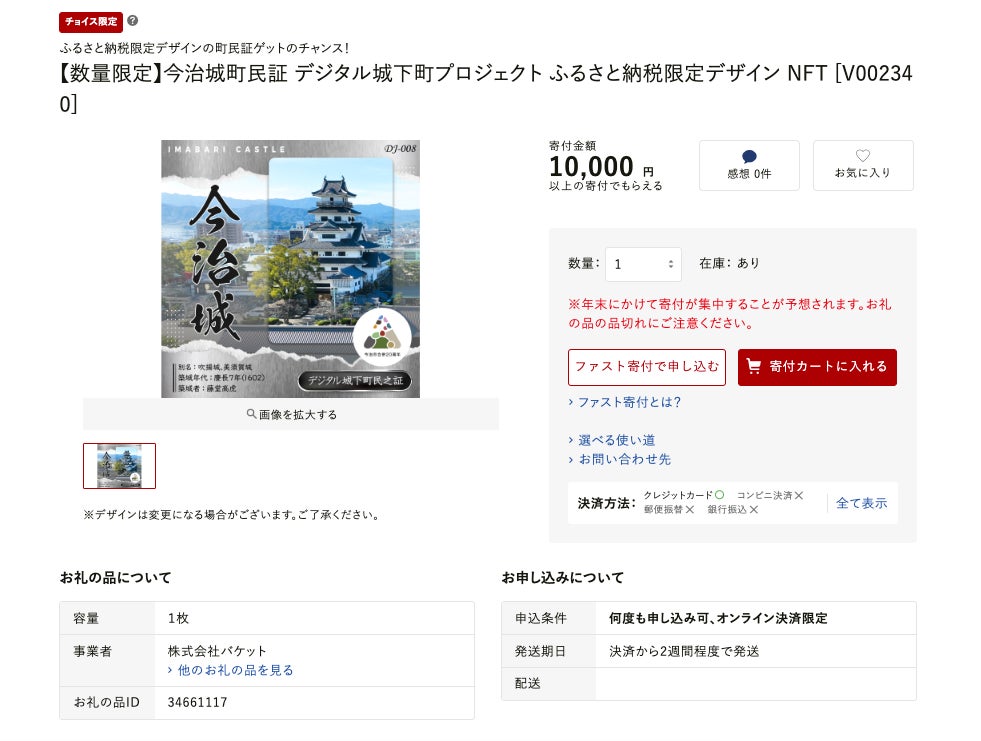
Task: Expand payment methods with 全て表示
Action: (862, 503)
